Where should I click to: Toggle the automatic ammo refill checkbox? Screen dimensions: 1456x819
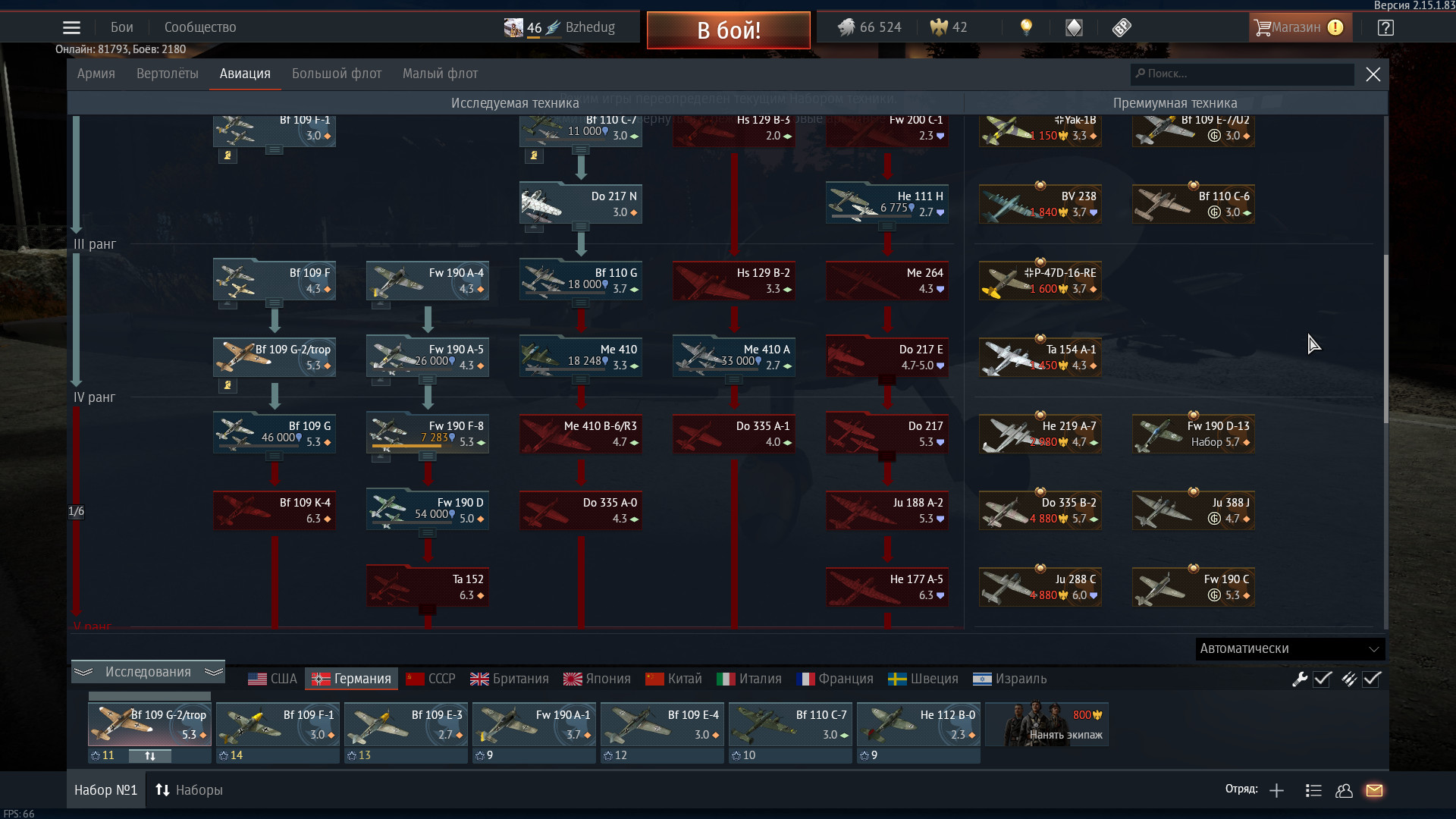tap(1372, 679)
